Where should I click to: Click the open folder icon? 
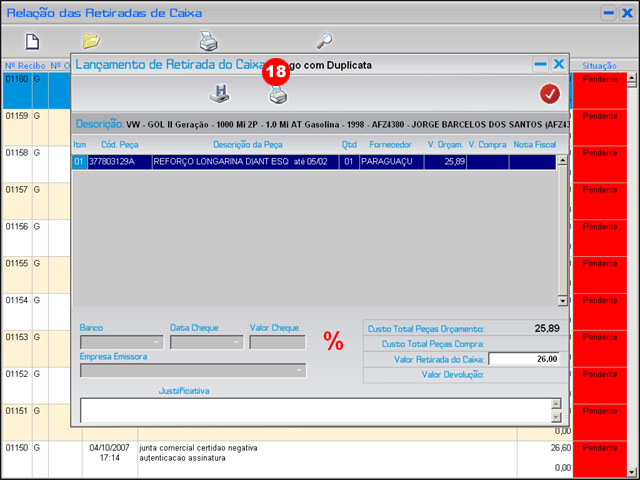pos(91,41)
